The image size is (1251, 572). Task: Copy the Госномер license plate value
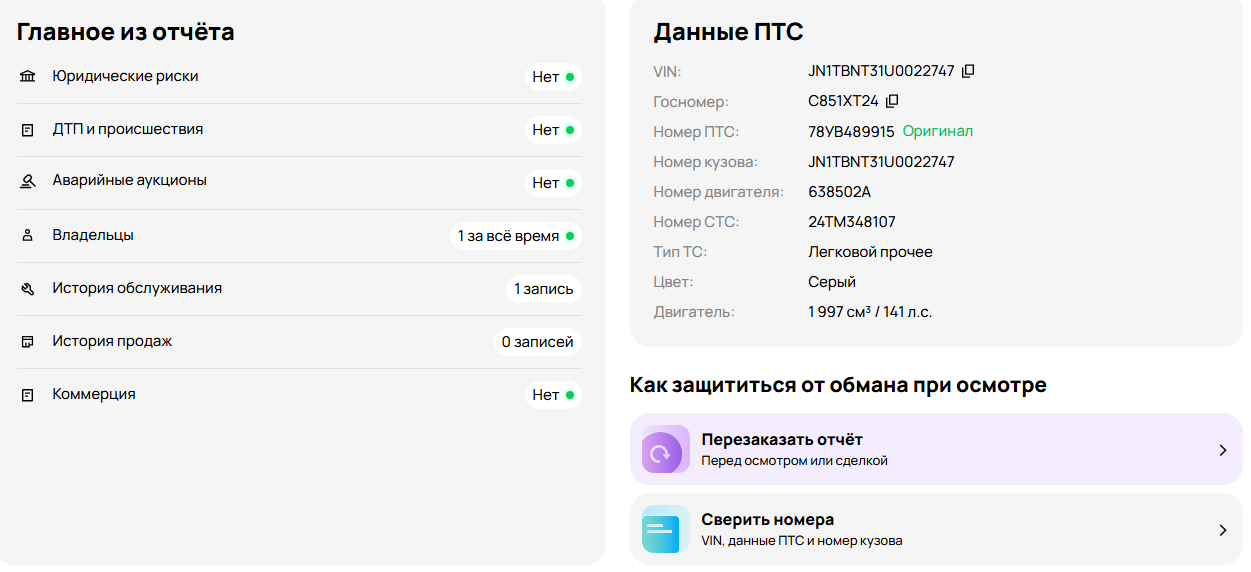[892, 101]
